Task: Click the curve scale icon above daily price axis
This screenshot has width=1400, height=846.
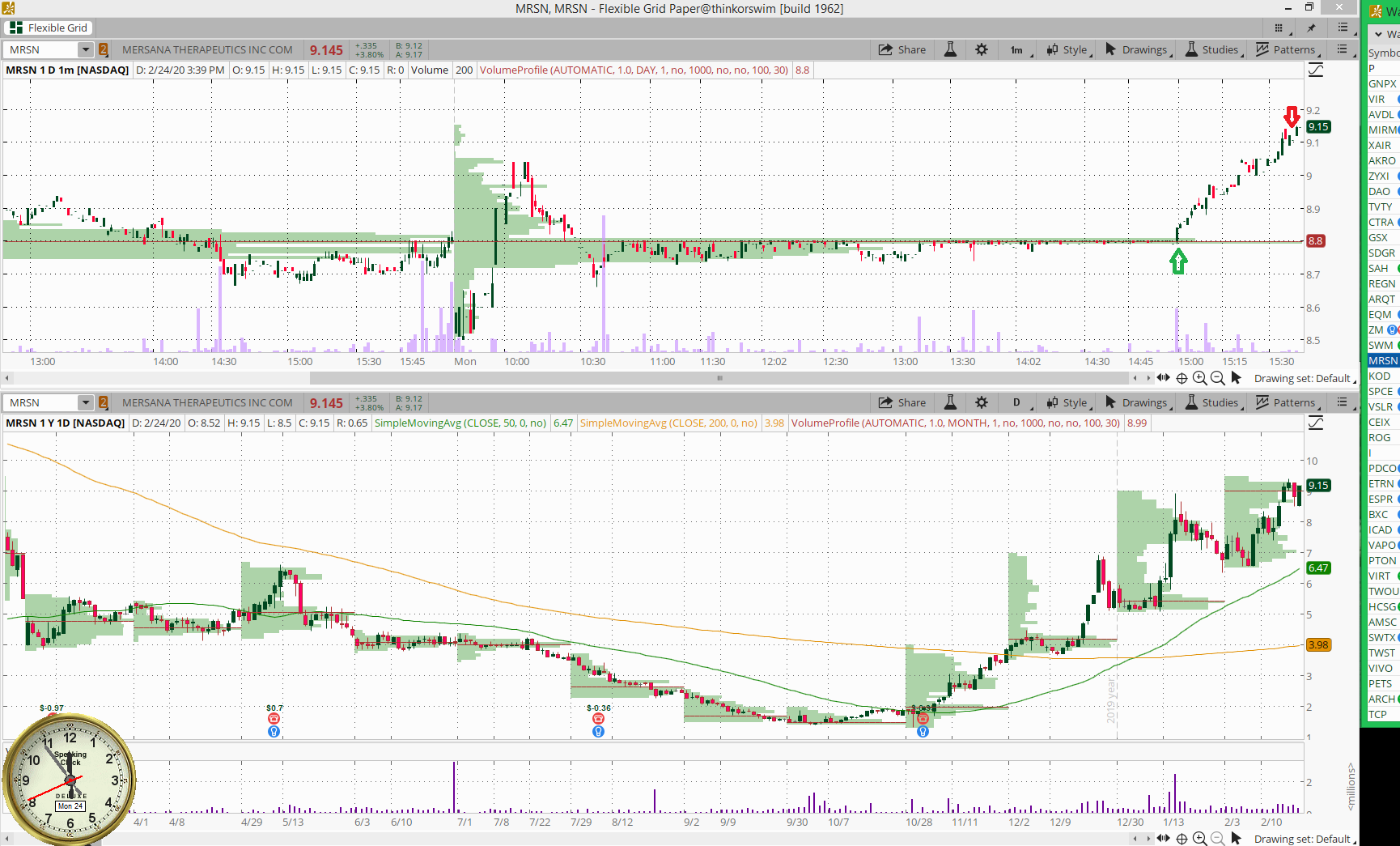Action: 1316,423
